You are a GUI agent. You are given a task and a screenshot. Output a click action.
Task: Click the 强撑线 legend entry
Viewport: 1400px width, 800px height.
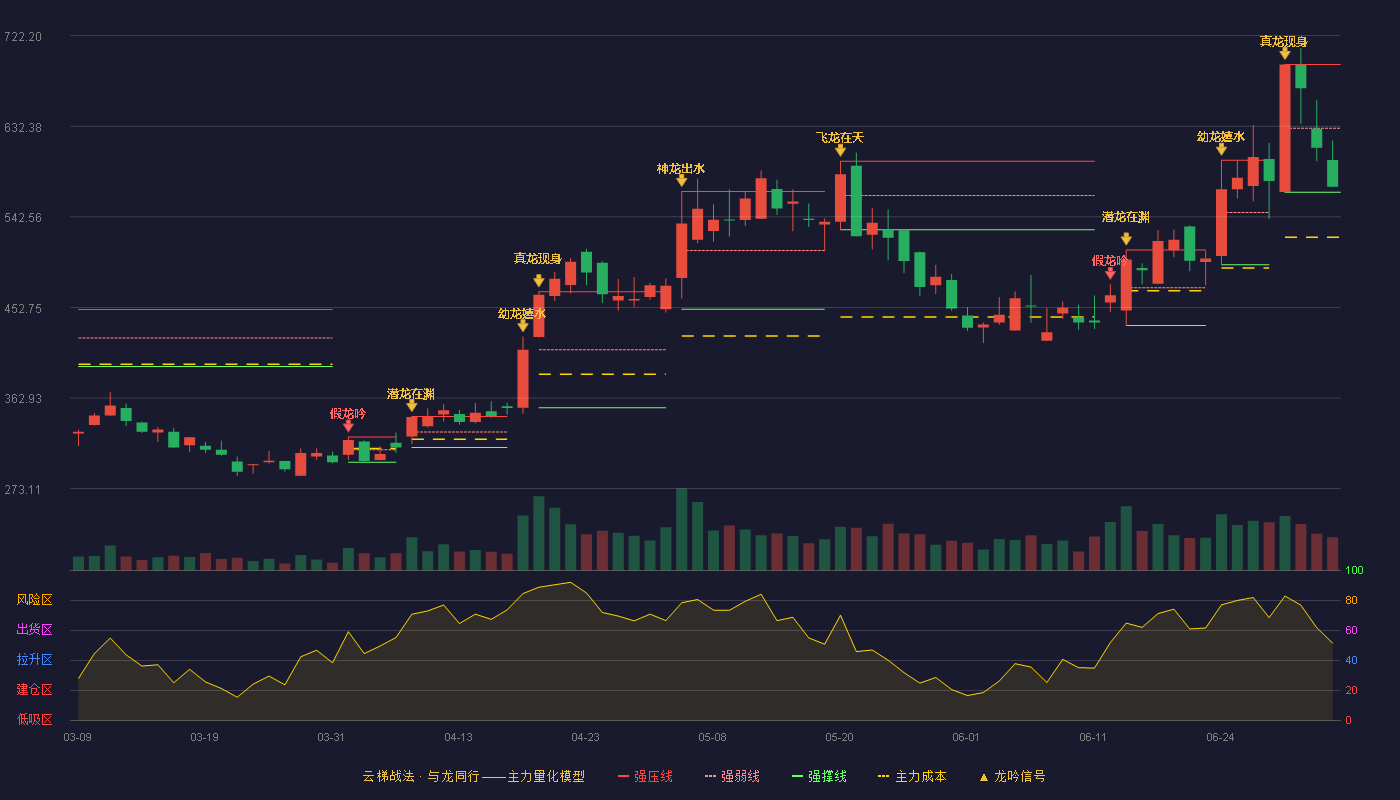pyautogui.click(x=819, y=776)
